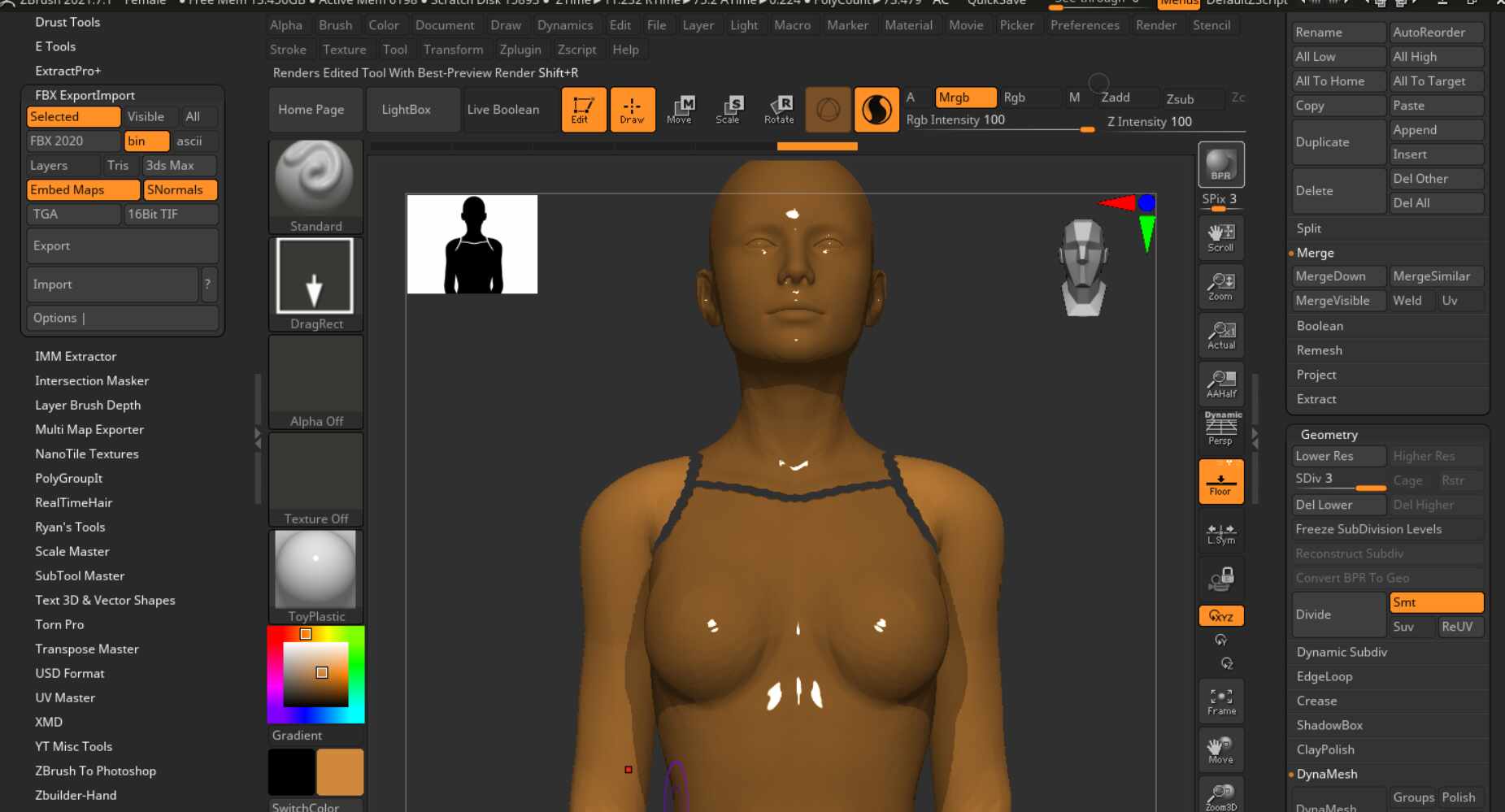Click the orange secondary color swatch
The width and height of the screenshot is (1505, 812).
click(x=340, y=772)
